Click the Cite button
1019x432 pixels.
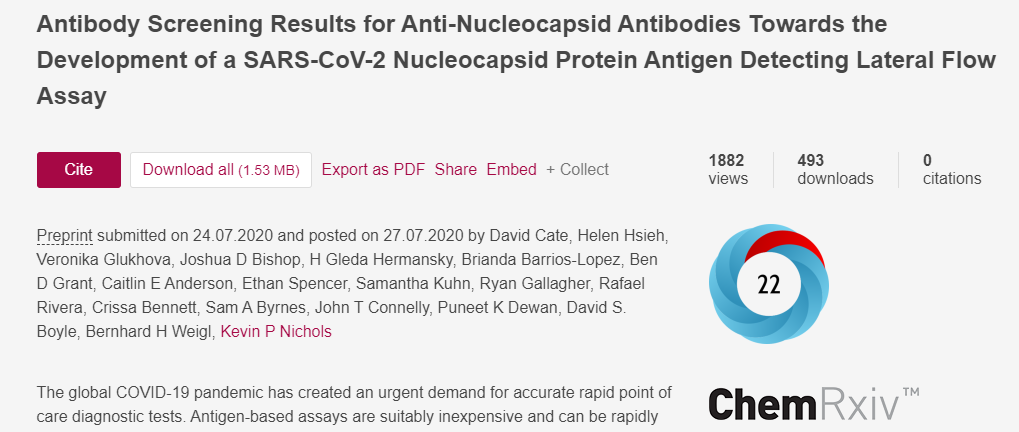pyautogui.click(x=79, y=170)
